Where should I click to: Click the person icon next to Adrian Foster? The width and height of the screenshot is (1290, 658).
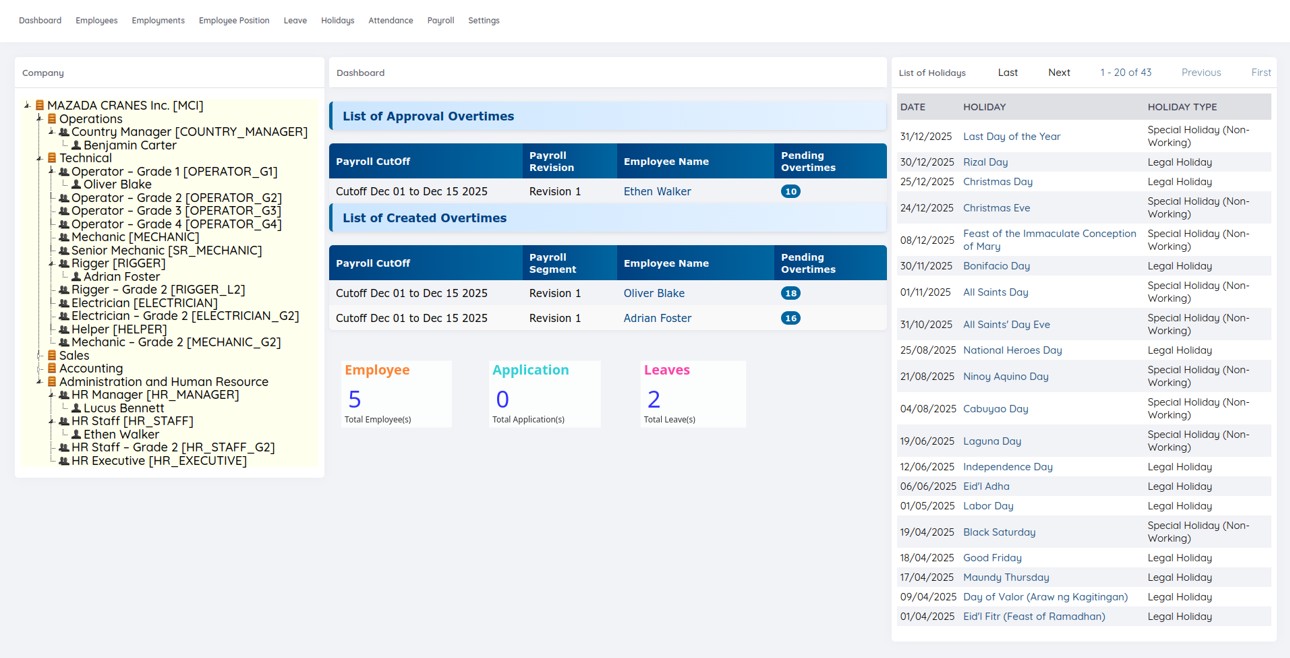pos(76,277)
